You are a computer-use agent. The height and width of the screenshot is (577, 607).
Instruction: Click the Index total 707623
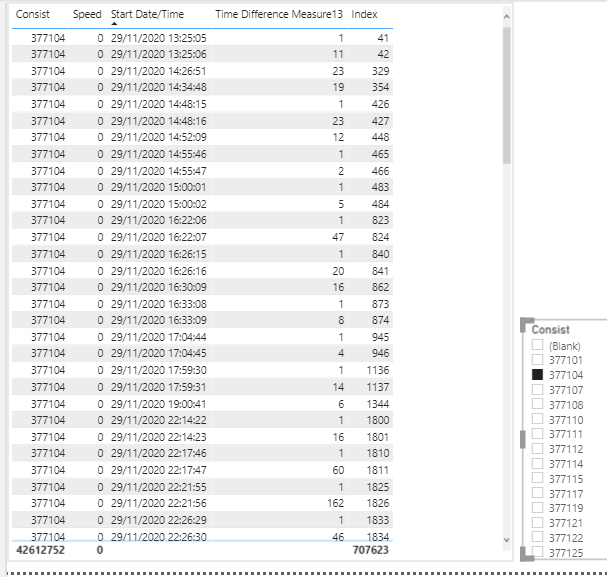tap(370, 550)
